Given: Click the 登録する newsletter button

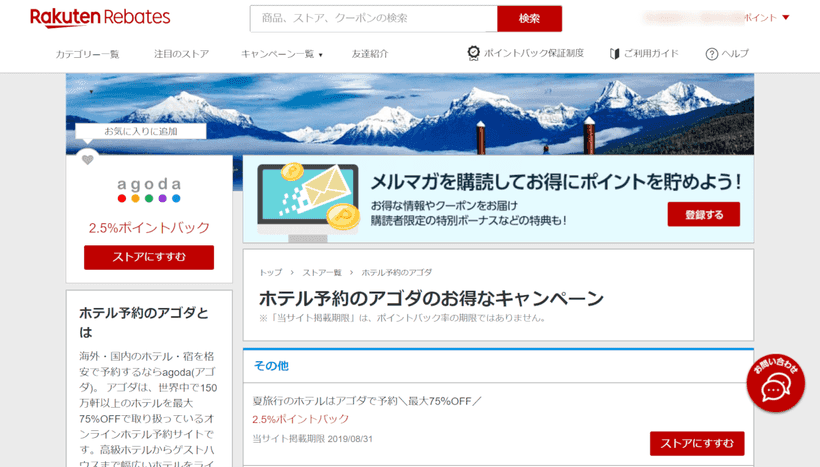Looking at the screenshot, I should click(703, 214).
